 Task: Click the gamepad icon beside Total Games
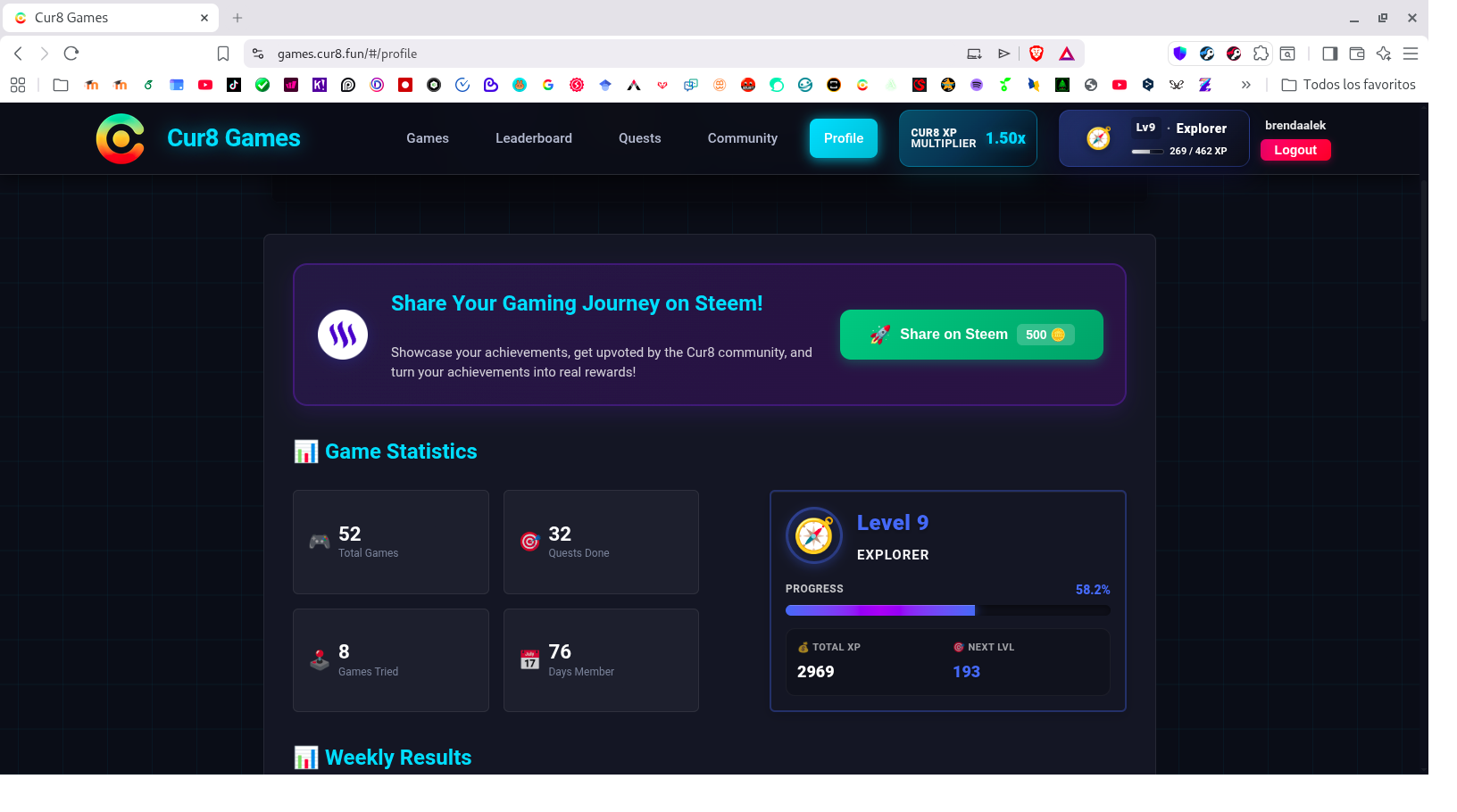click(319, 542)
